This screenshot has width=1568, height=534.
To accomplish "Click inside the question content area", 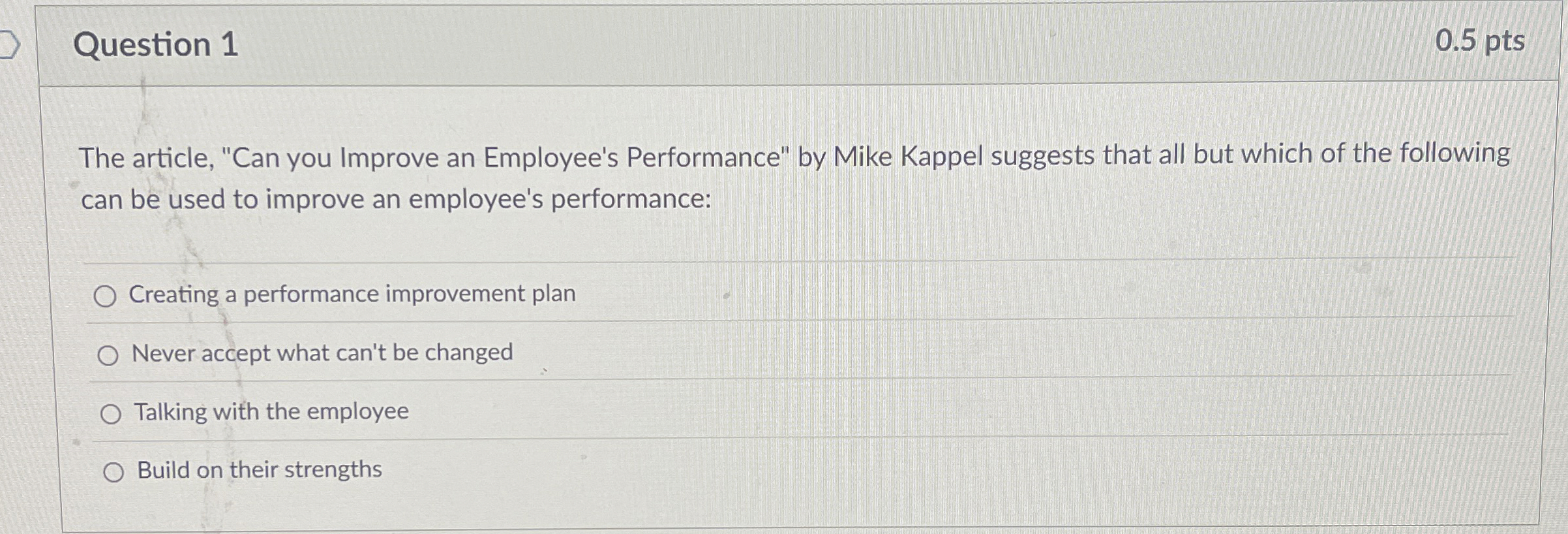I will pos(783,228).
